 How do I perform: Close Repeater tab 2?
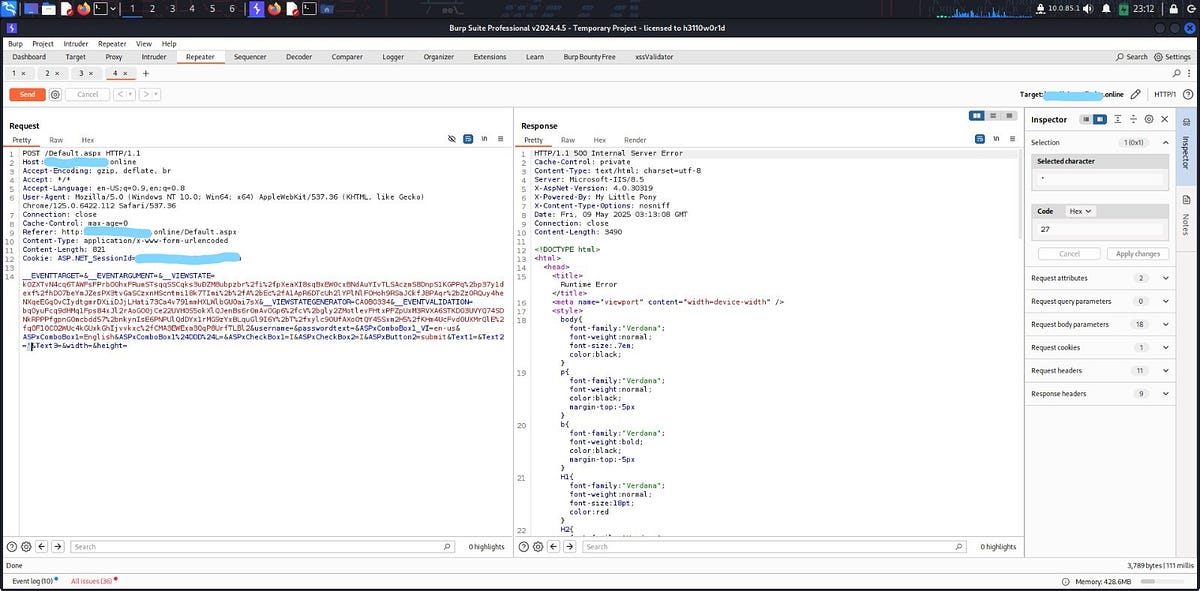coord(58,73)
